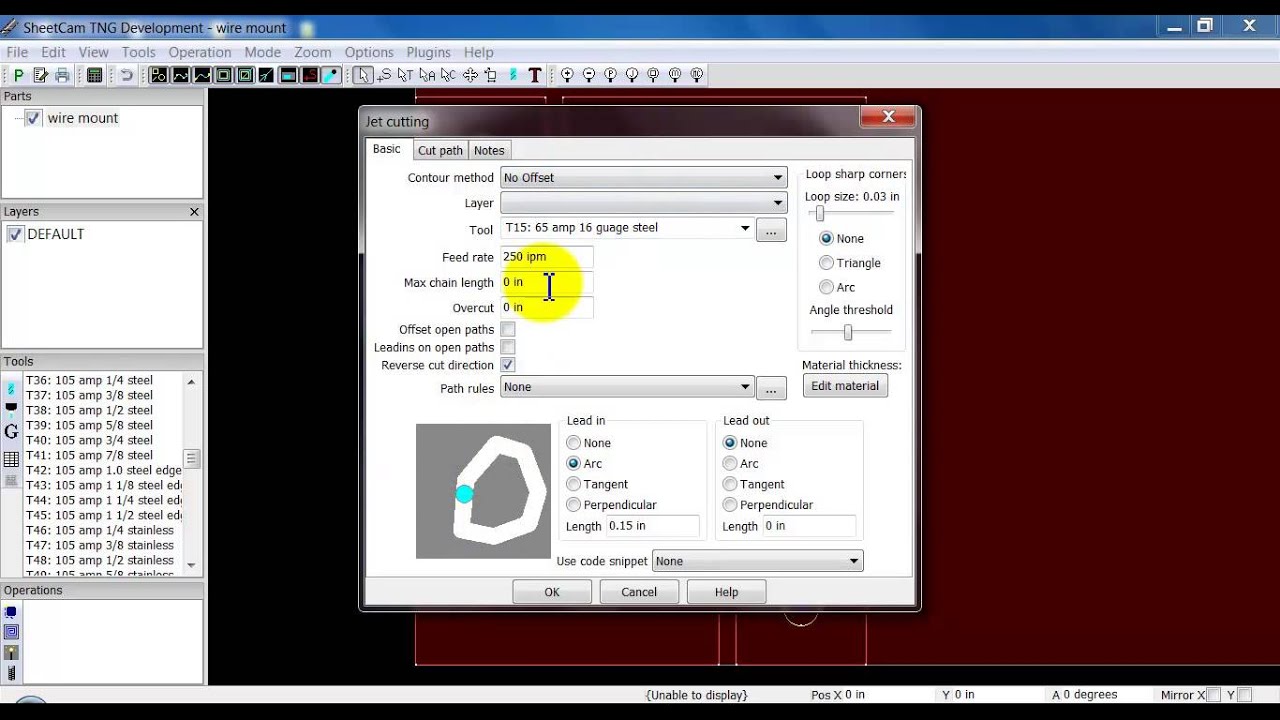The image size is (1280, 720).
Task: Select the text tool T icon
Action: click(535, 75)
